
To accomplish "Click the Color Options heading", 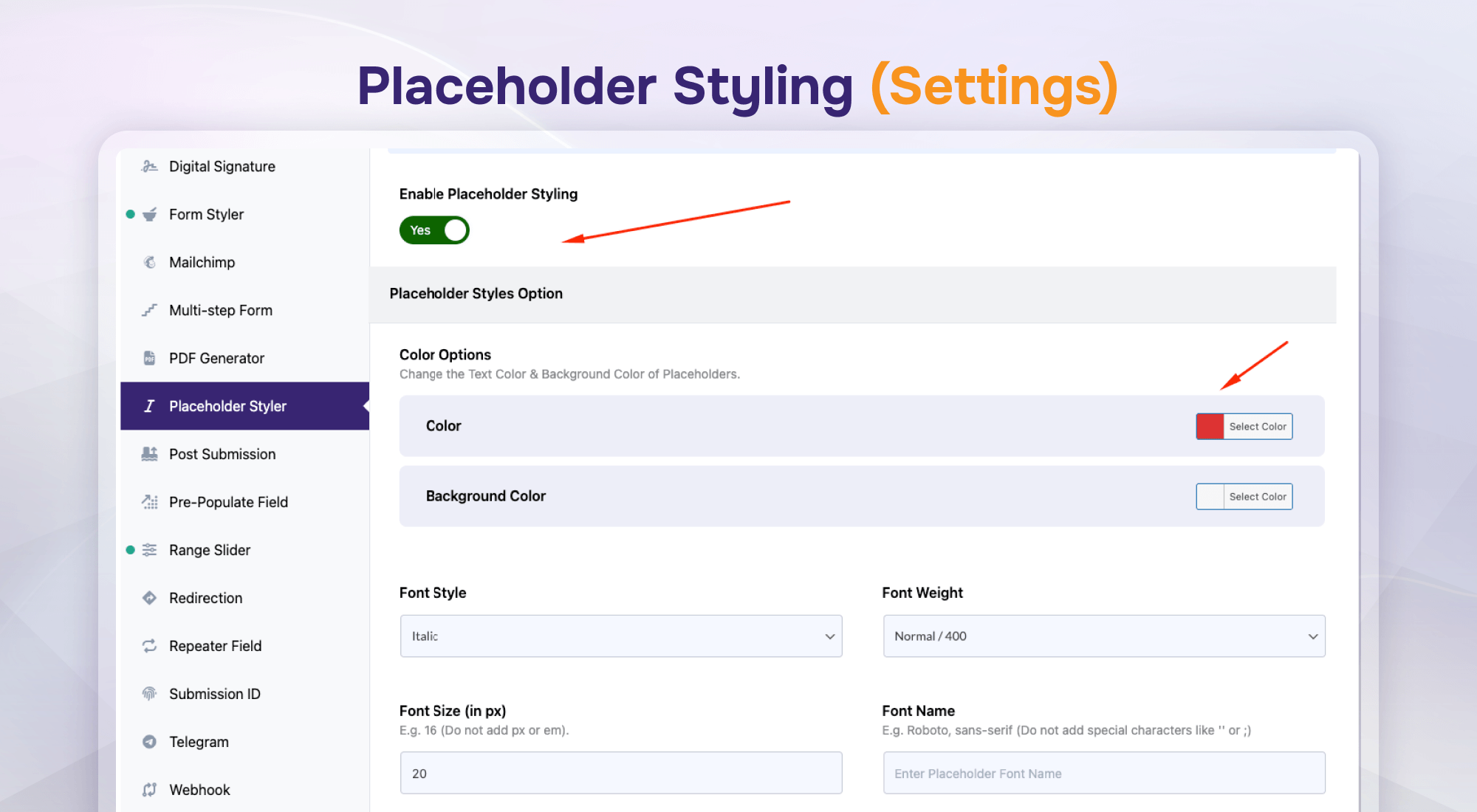I will 445,354.
